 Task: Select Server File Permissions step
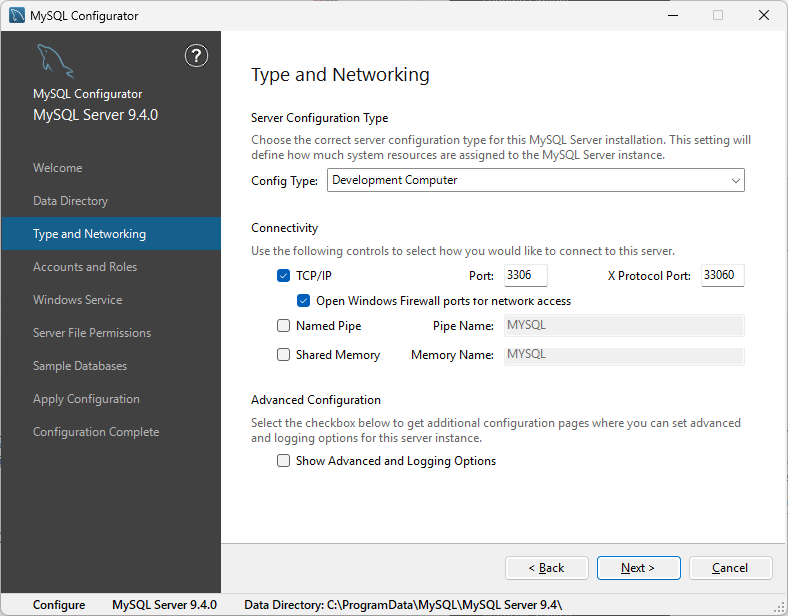(x=92, y=333)
